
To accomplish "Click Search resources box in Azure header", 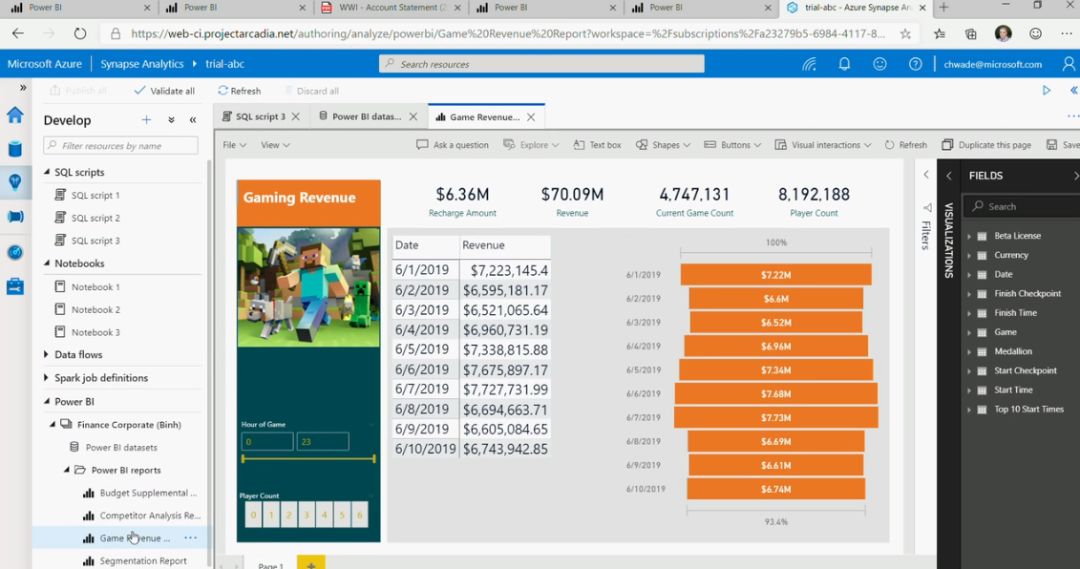I will coord(541,64).
